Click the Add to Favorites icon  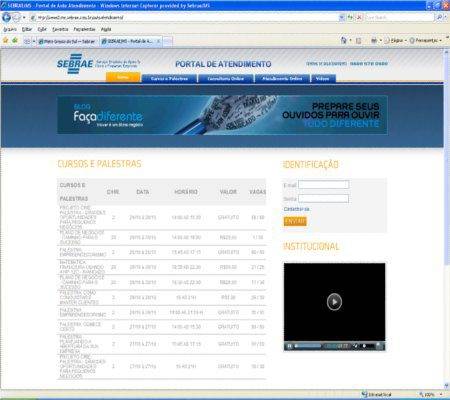click(x=15, y=40)
